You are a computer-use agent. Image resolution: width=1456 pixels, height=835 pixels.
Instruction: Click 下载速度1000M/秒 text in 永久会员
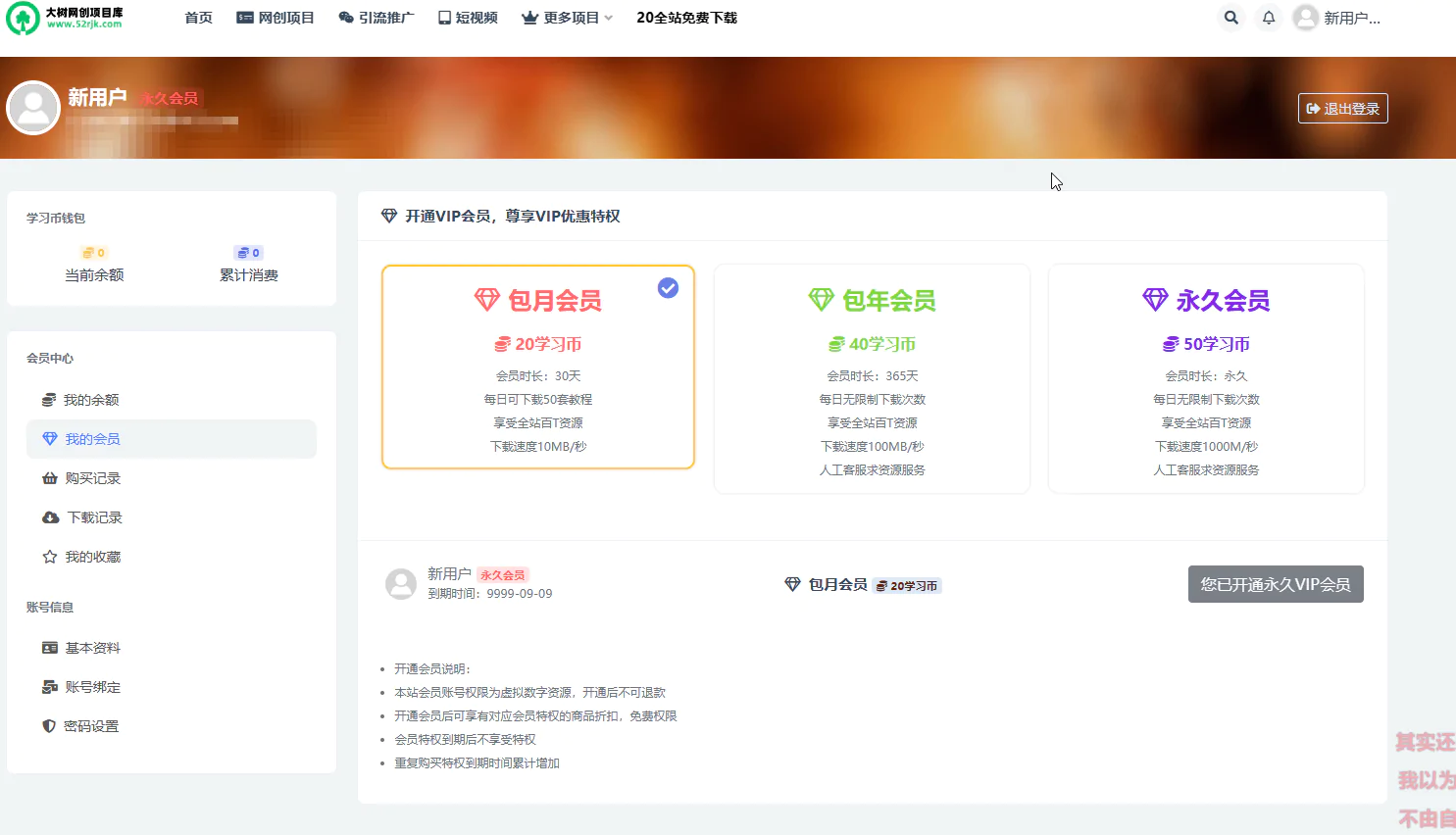coord(1206,447)
